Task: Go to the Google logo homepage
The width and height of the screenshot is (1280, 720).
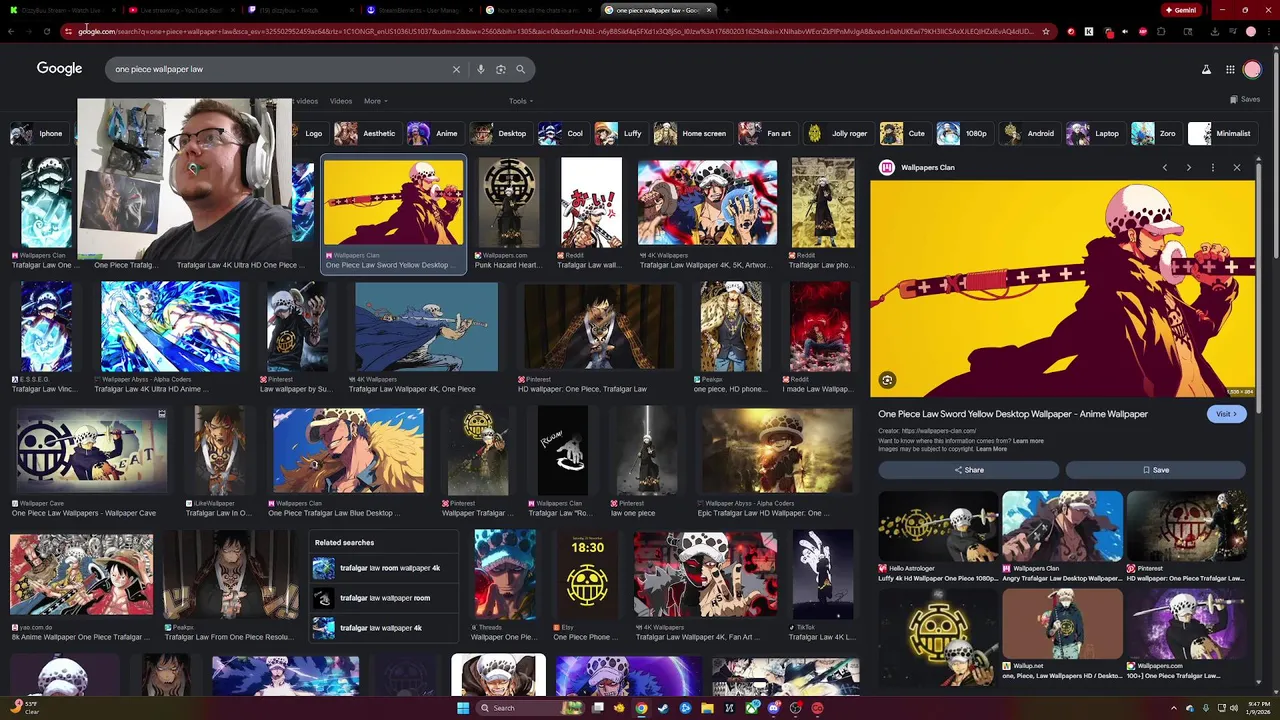Action: (59, 68)
